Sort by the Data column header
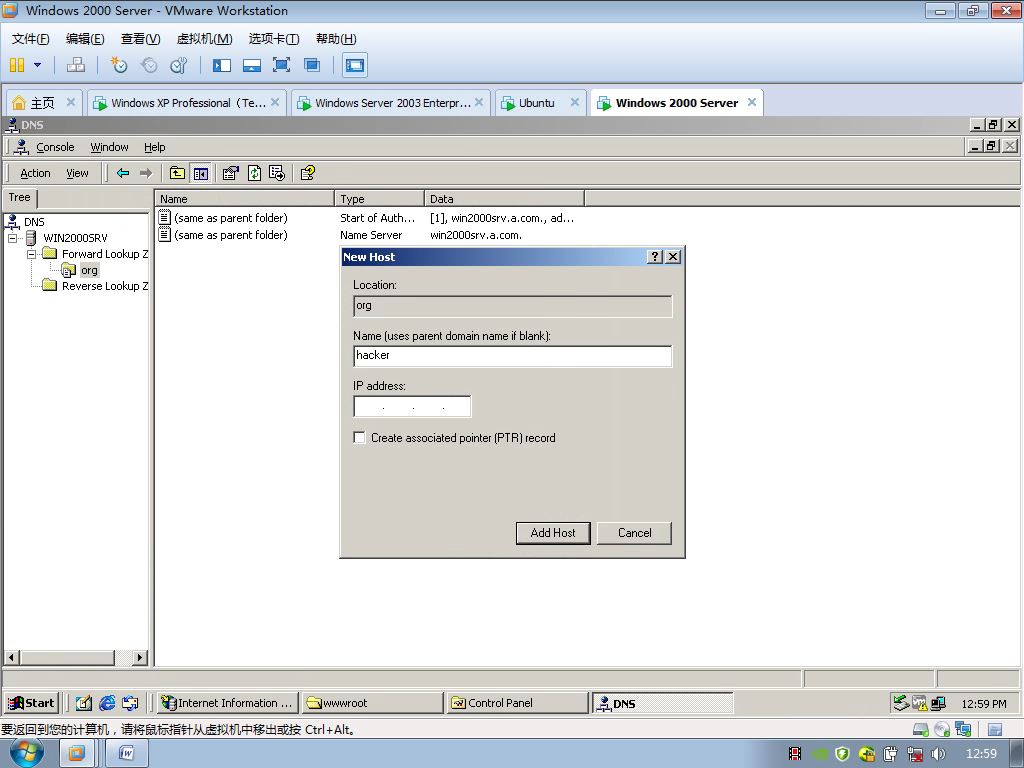The width and height of the screenshot is (1024, 768). tap(505, 199)
